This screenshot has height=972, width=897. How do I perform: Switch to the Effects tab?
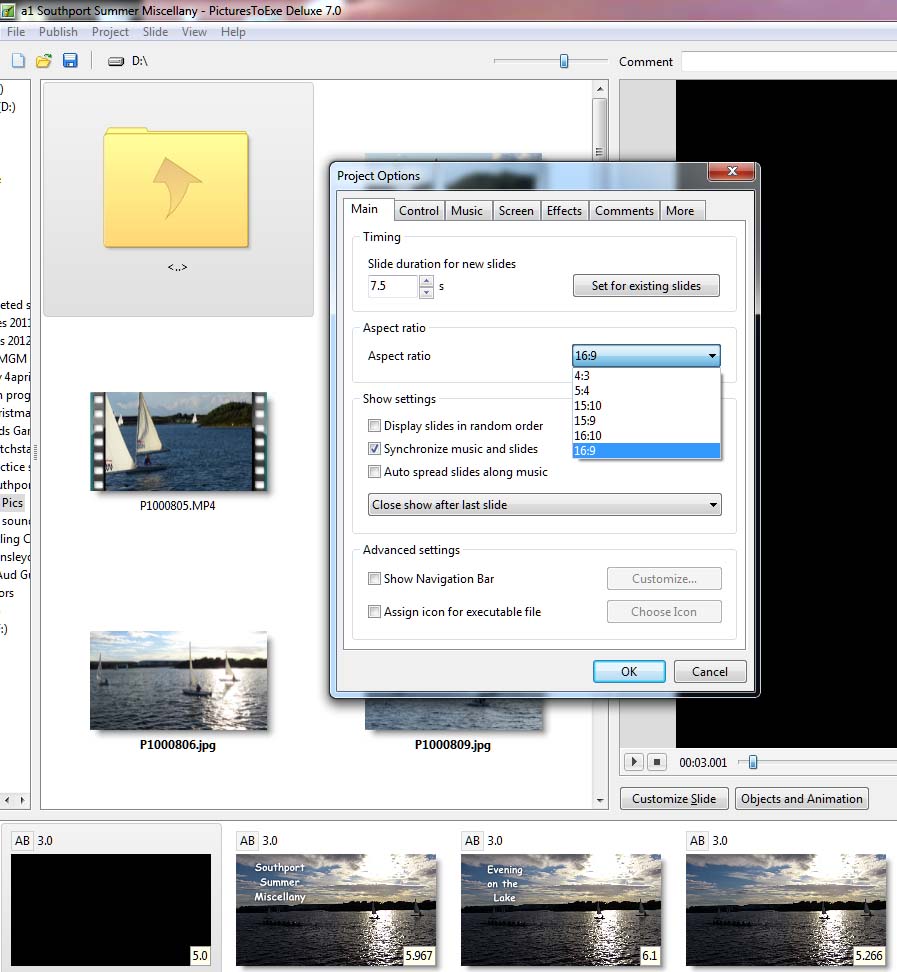click(x=564, y=211)
